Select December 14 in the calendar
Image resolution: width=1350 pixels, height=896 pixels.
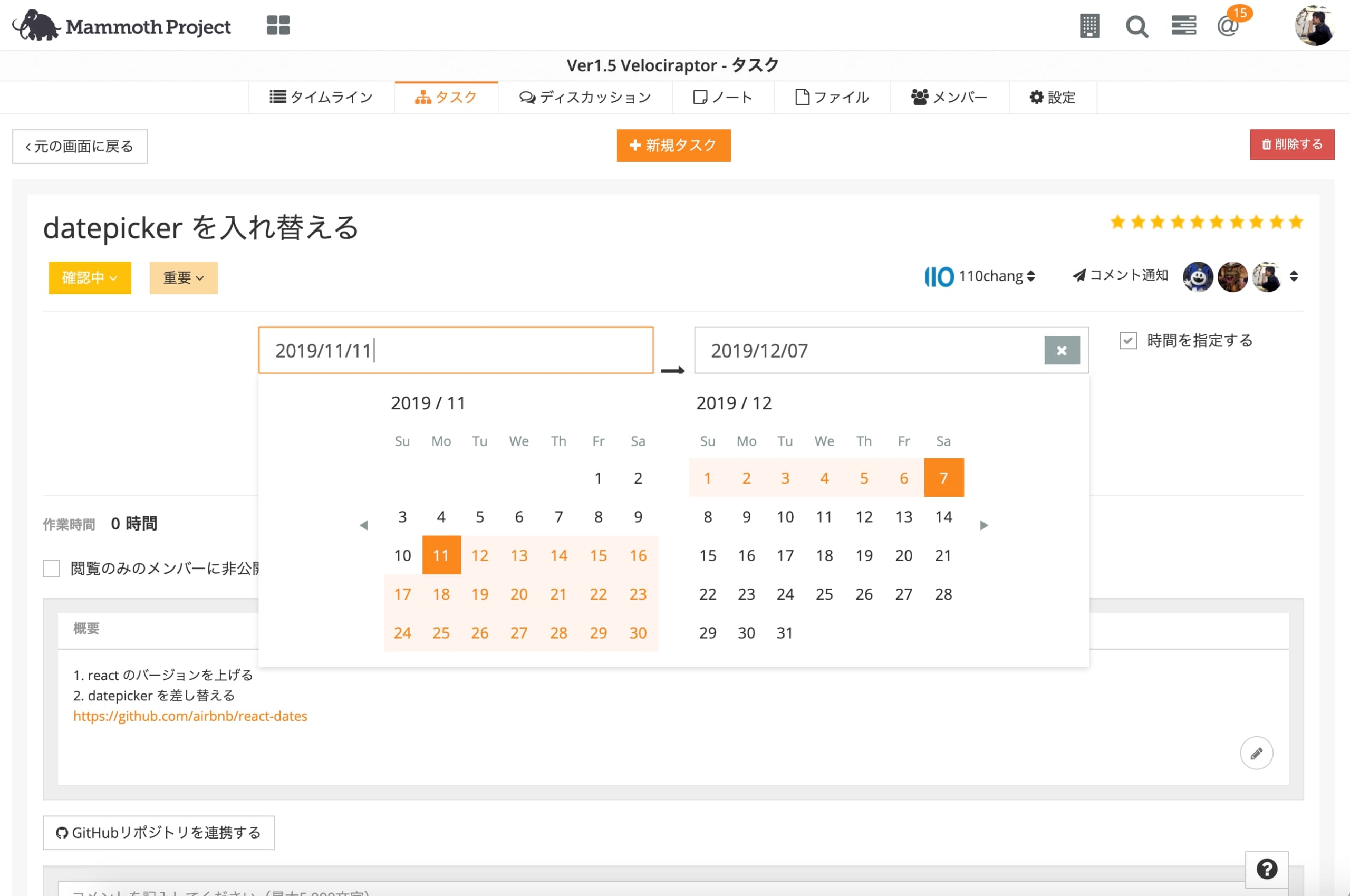(943, 517)
